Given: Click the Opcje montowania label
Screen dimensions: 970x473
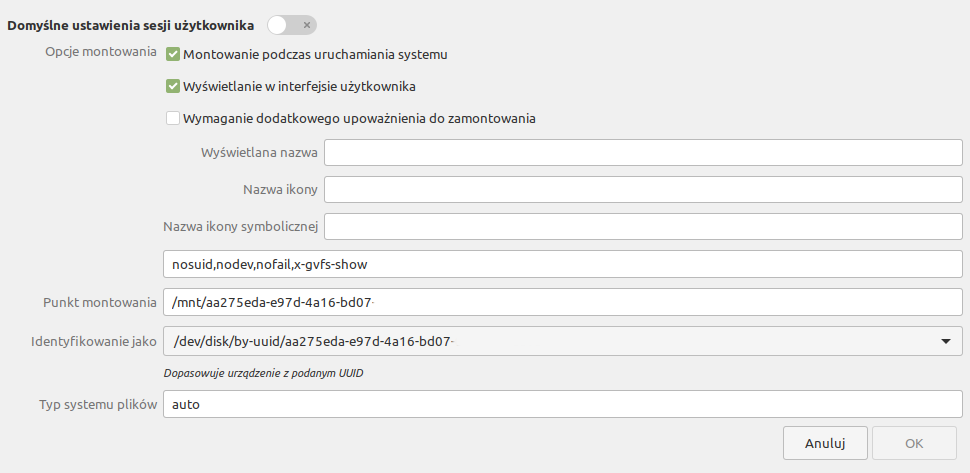Looking at the screenshot, I should pos(101,52).
